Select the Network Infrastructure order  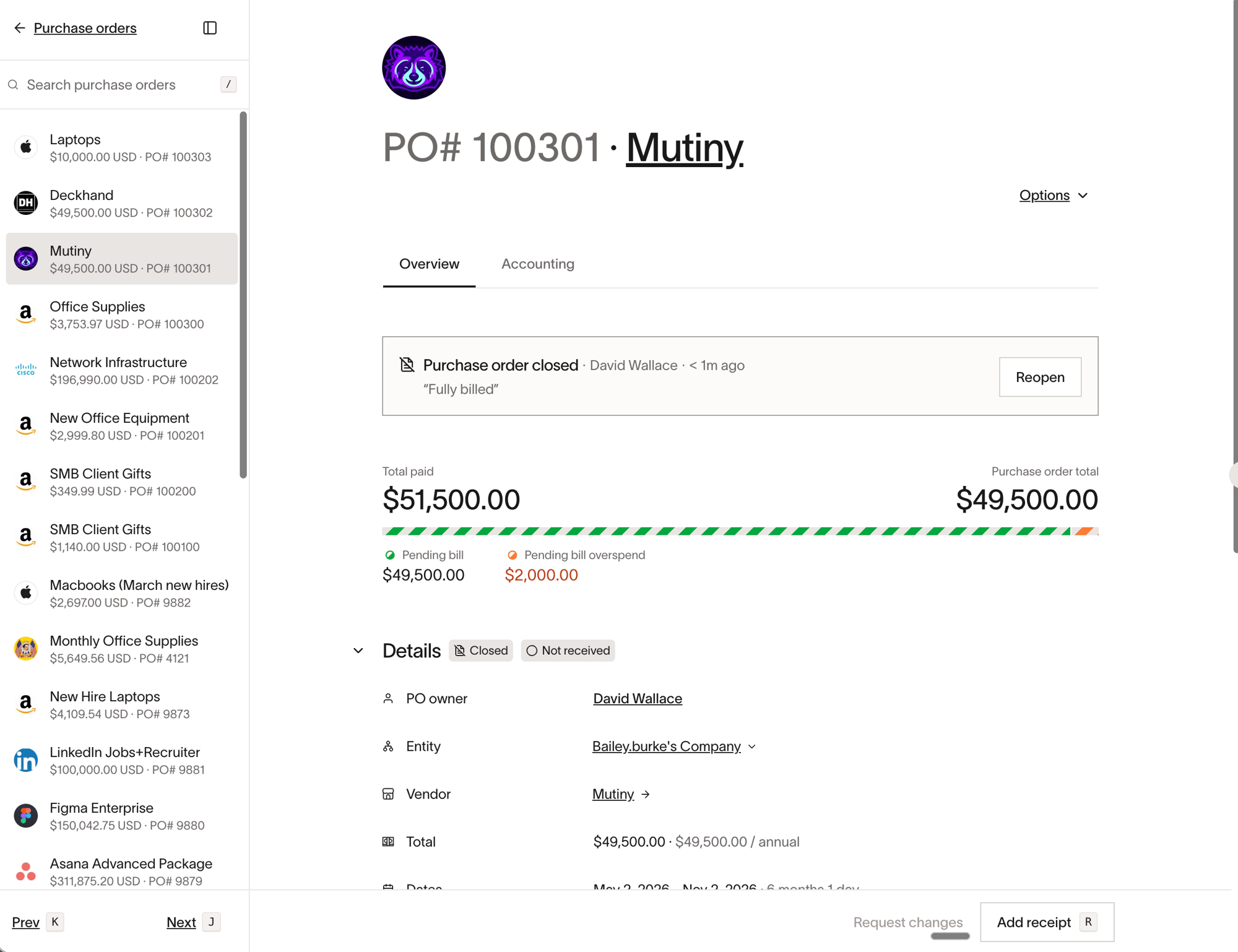pyautogui.click(x=122, y=370)
